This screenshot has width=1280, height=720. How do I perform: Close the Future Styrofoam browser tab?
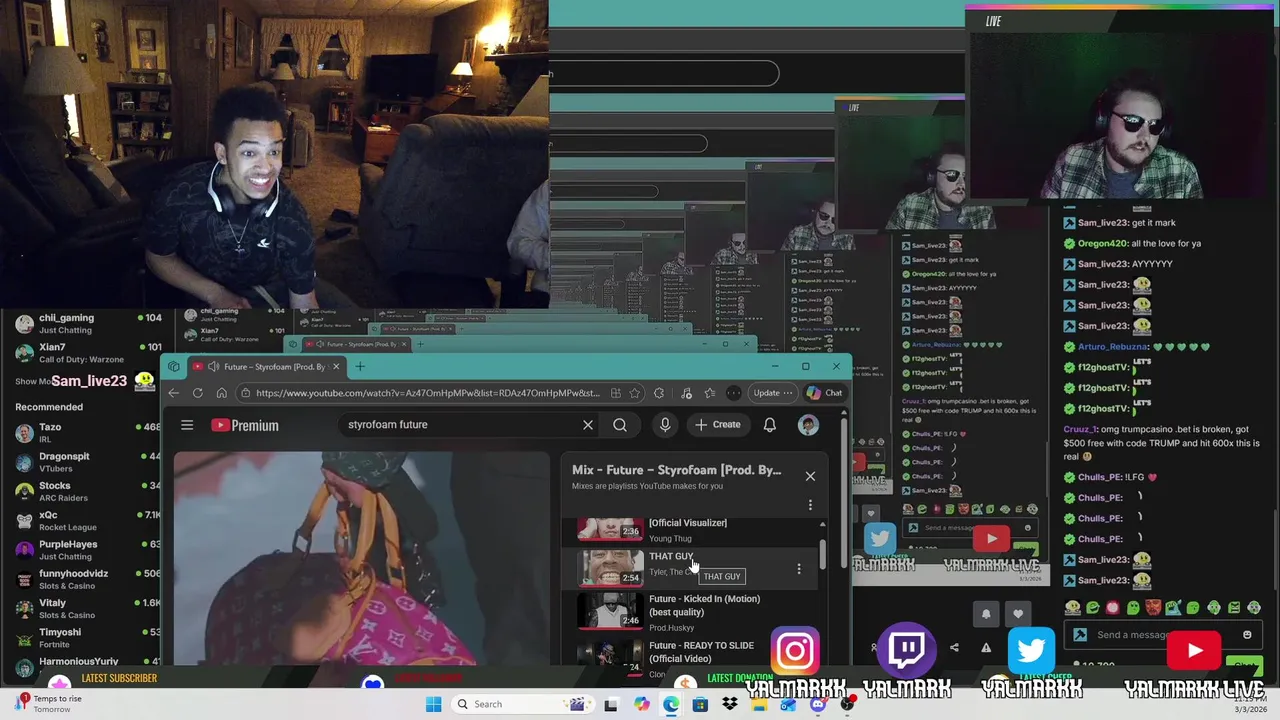pyautogui.click(x=336, y=367)
